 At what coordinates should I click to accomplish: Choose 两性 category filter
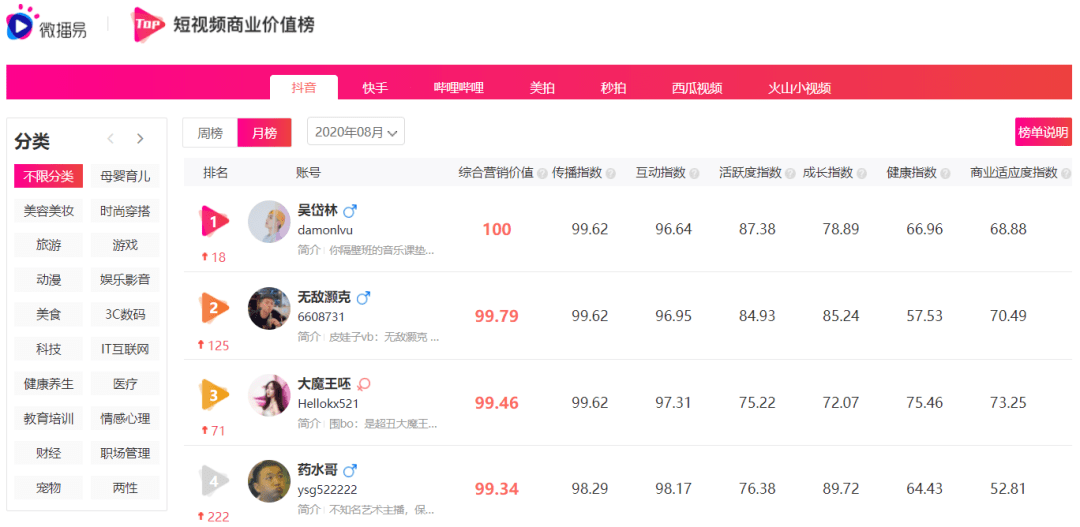pyautogui.click(x=125, y=488)
